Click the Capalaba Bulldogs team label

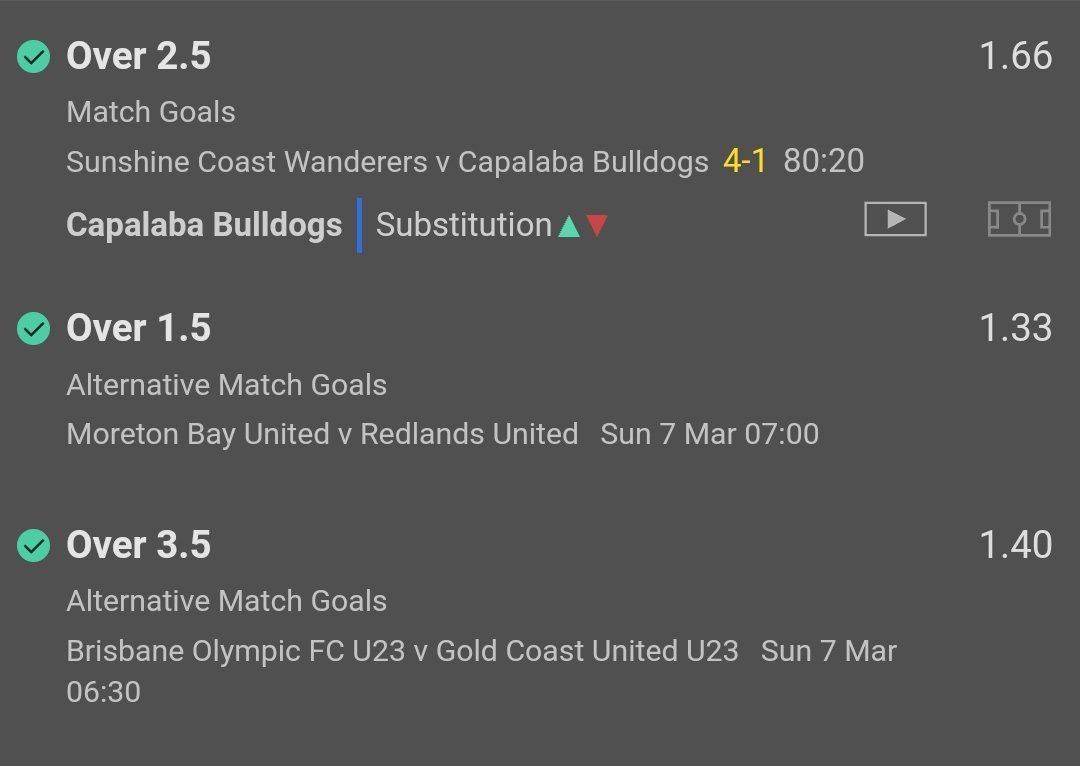click(204, 226)
